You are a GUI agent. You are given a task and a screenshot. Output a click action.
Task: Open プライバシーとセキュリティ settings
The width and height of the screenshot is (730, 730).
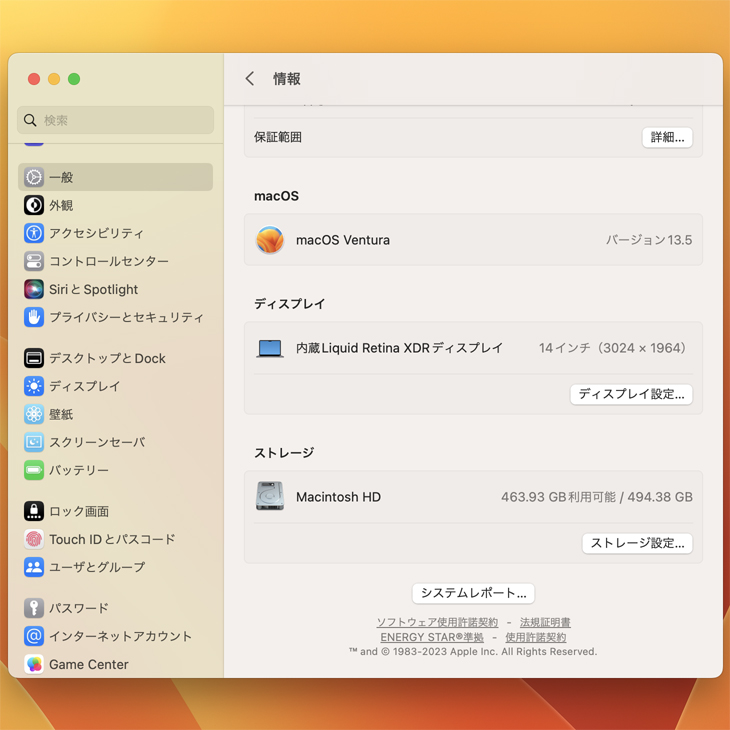pyautogui.click(x=115, y=317)
